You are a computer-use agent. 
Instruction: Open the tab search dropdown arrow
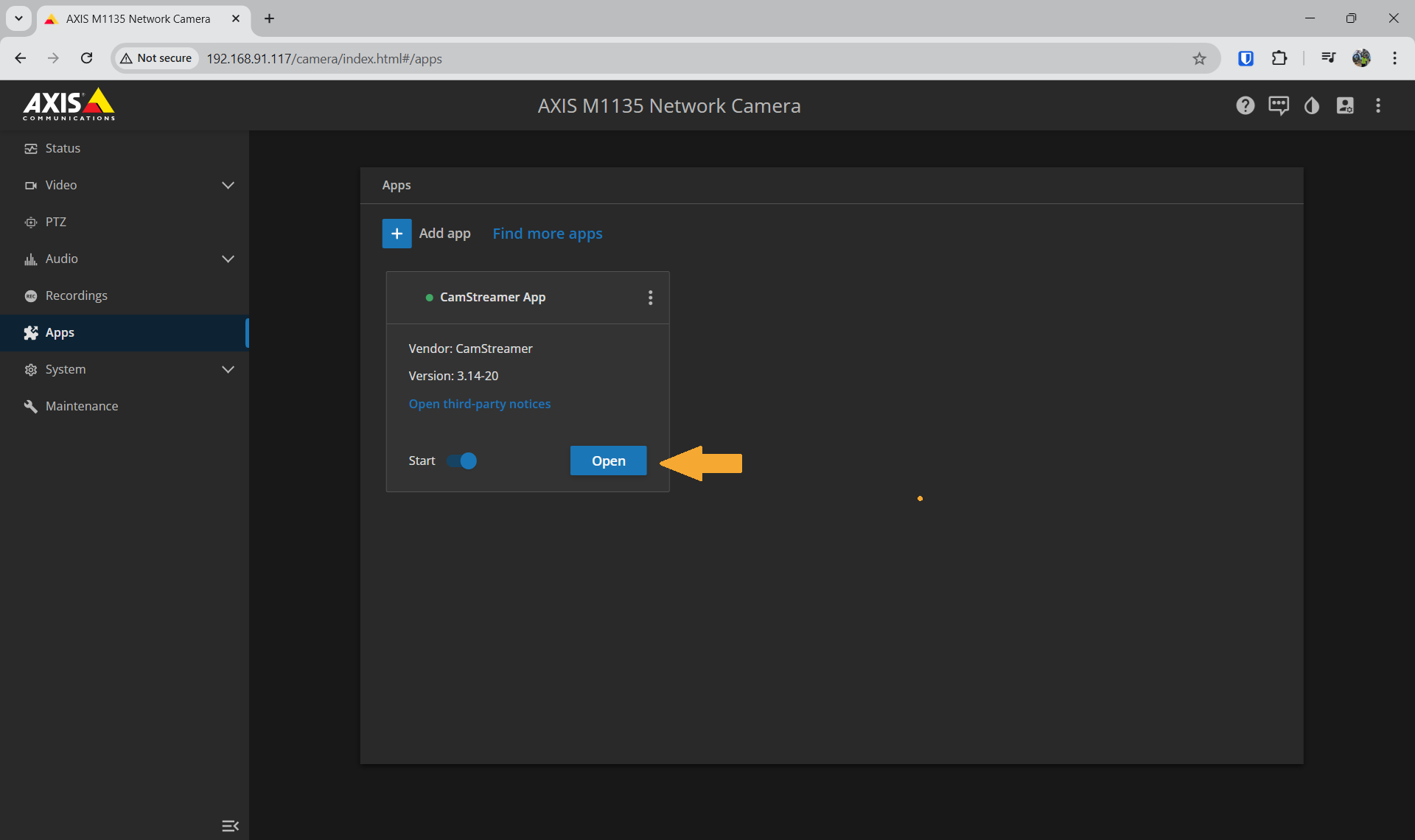(18, 18)
